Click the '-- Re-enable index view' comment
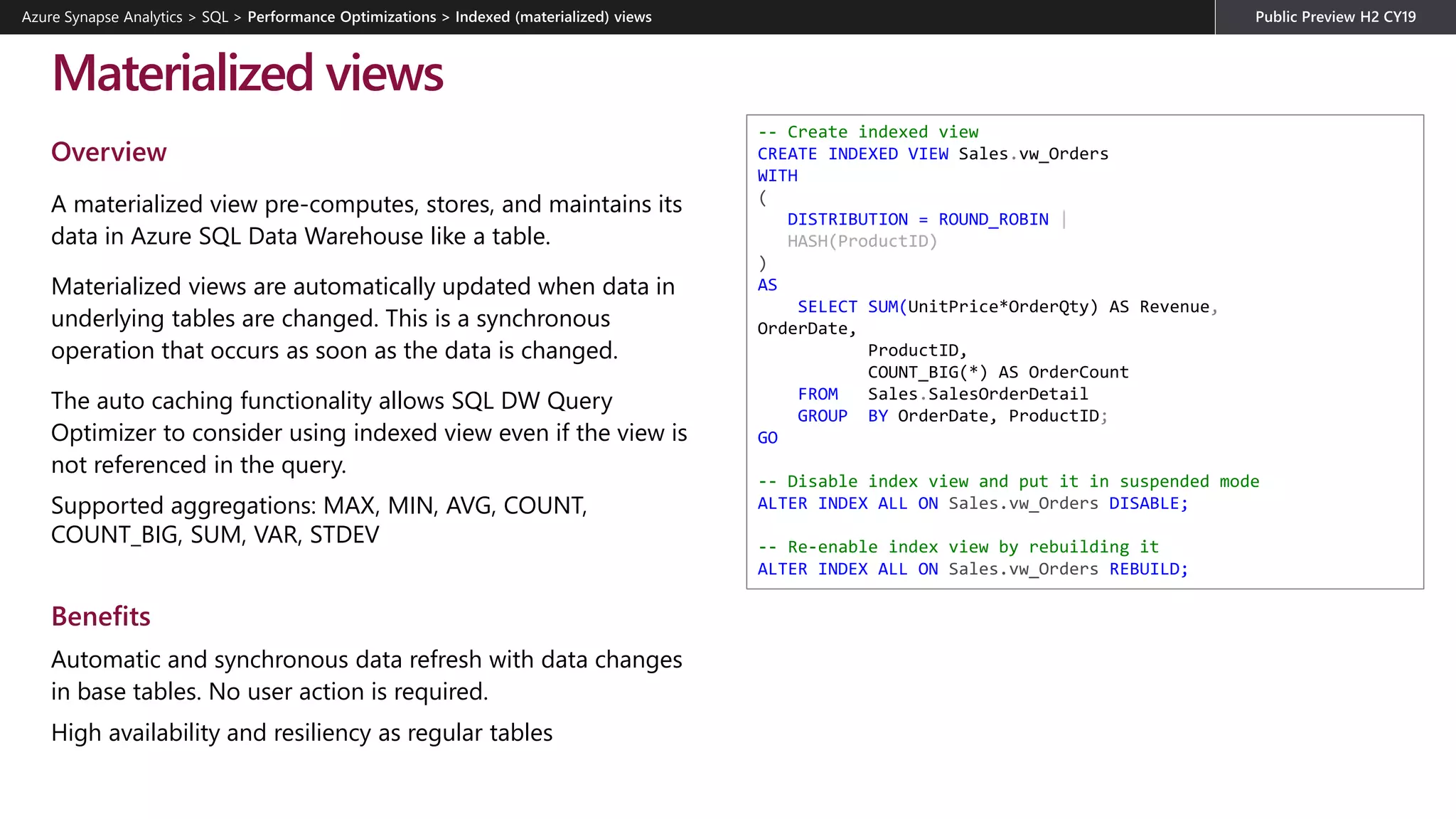The height and width of the screenshot is (819, 1456). coord(958,547)
